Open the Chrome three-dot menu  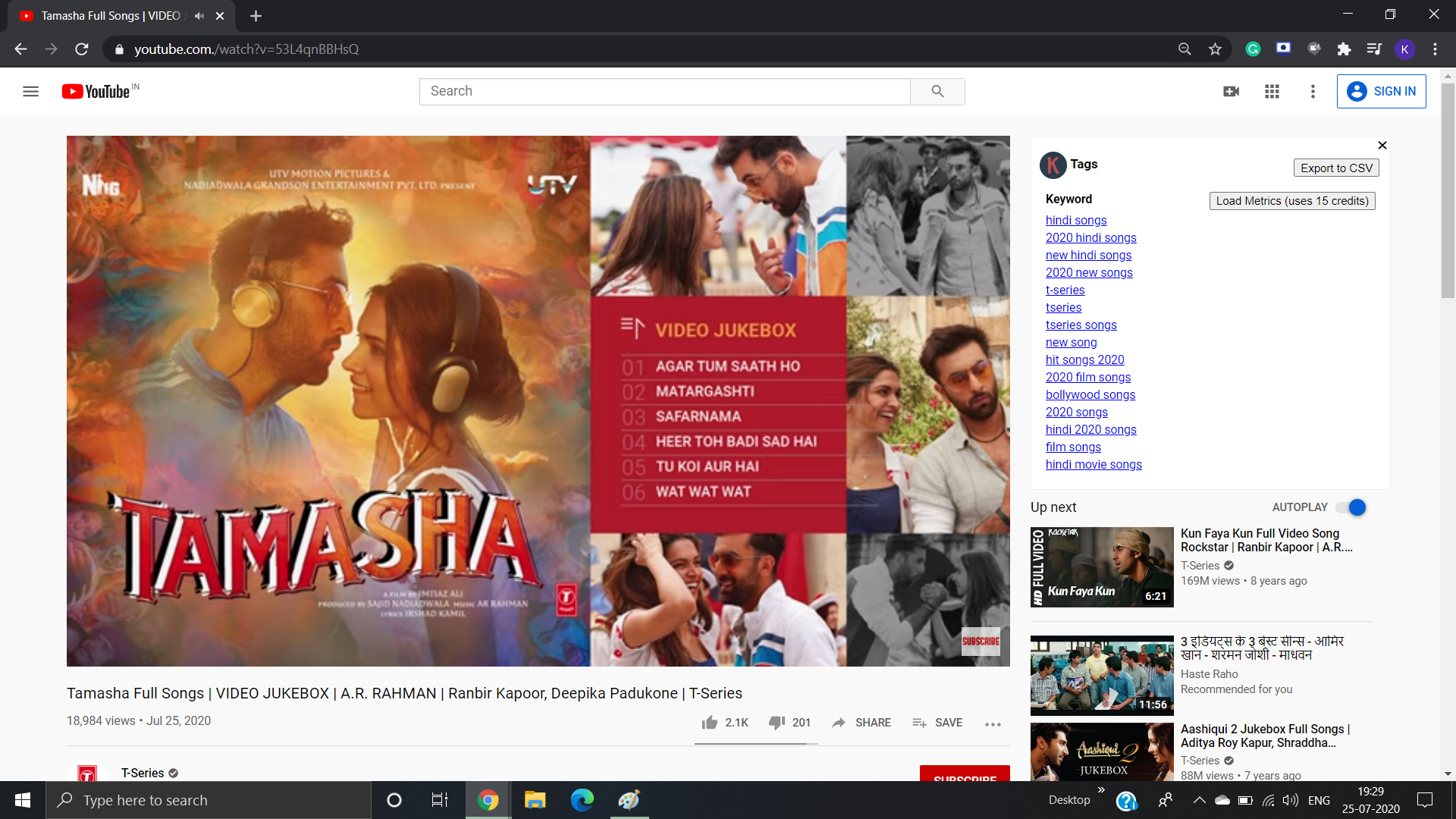tap(1435, 49)
